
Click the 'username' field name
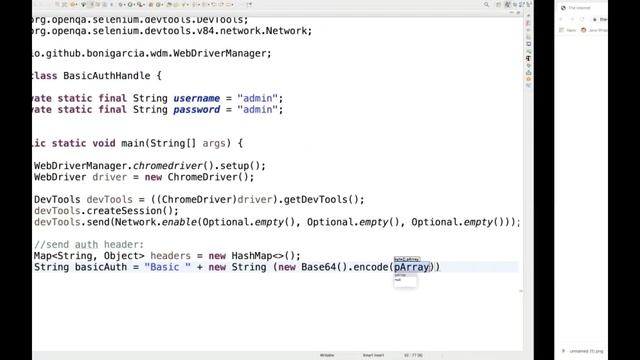coord(197,98)
